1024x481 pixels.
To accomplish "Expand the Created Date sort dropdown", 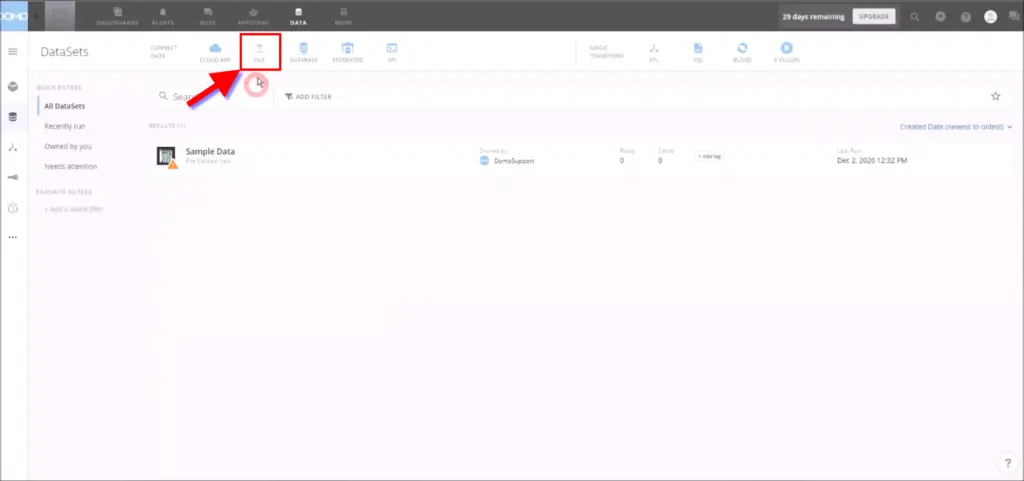I will (956, 127).
